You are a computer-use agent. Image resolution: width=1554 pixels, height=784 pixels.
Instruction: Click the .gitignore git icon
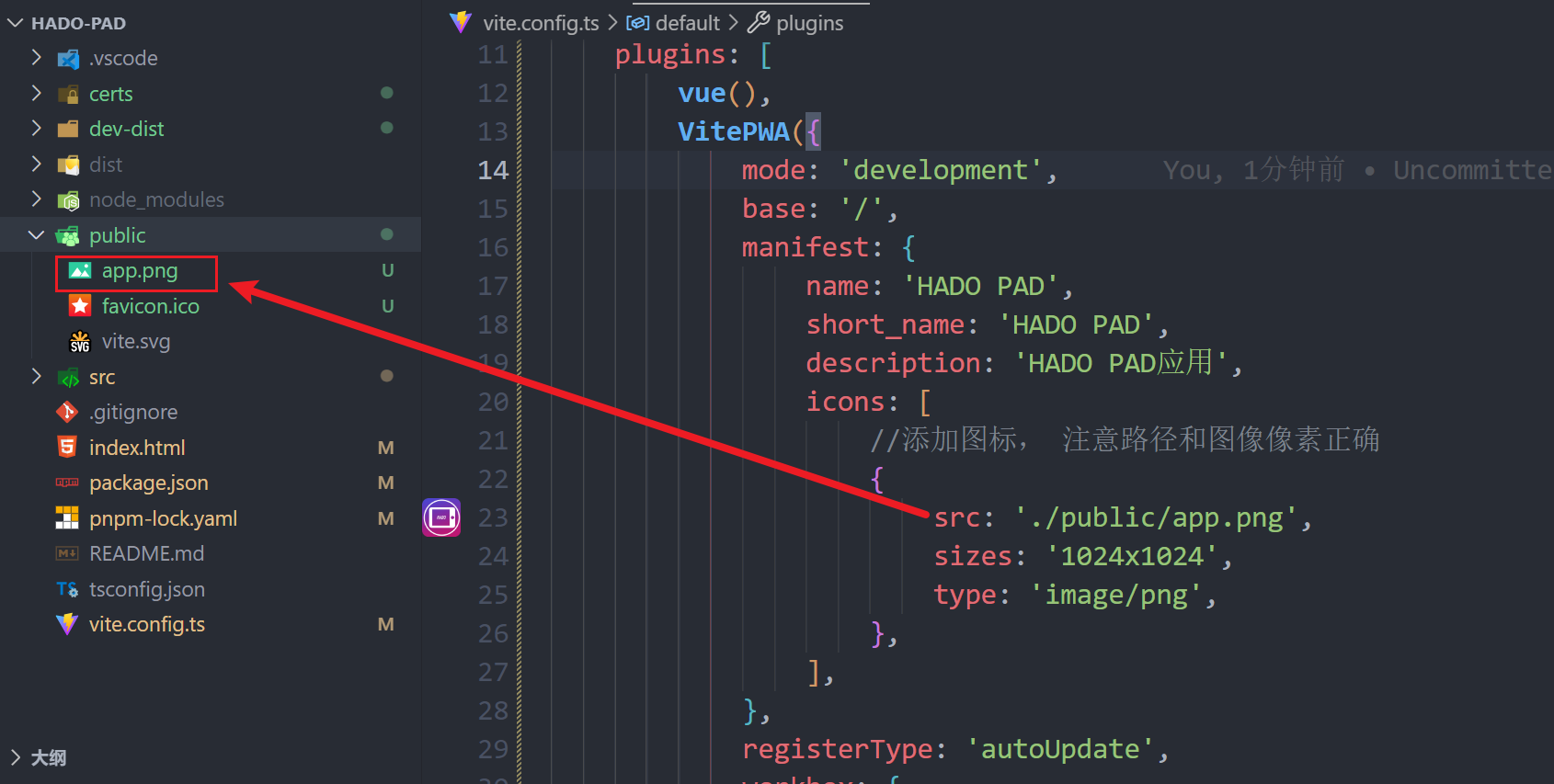(67, 412)
